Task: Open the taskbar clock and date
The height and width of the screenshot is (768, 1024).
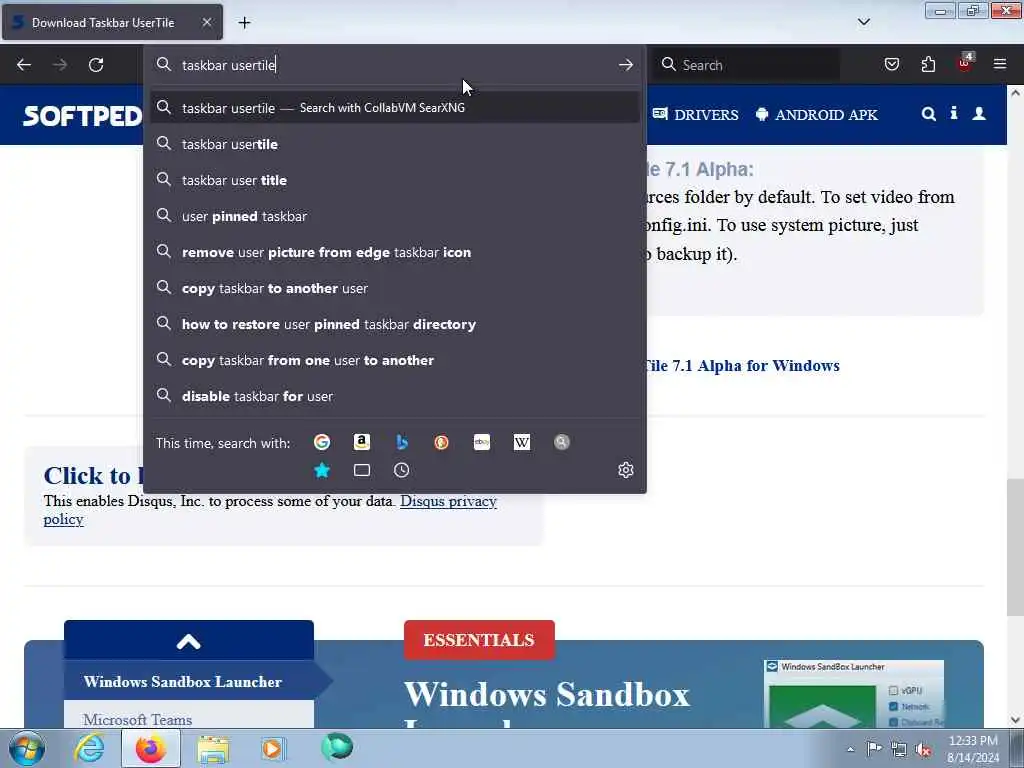Action: [973, 748]
